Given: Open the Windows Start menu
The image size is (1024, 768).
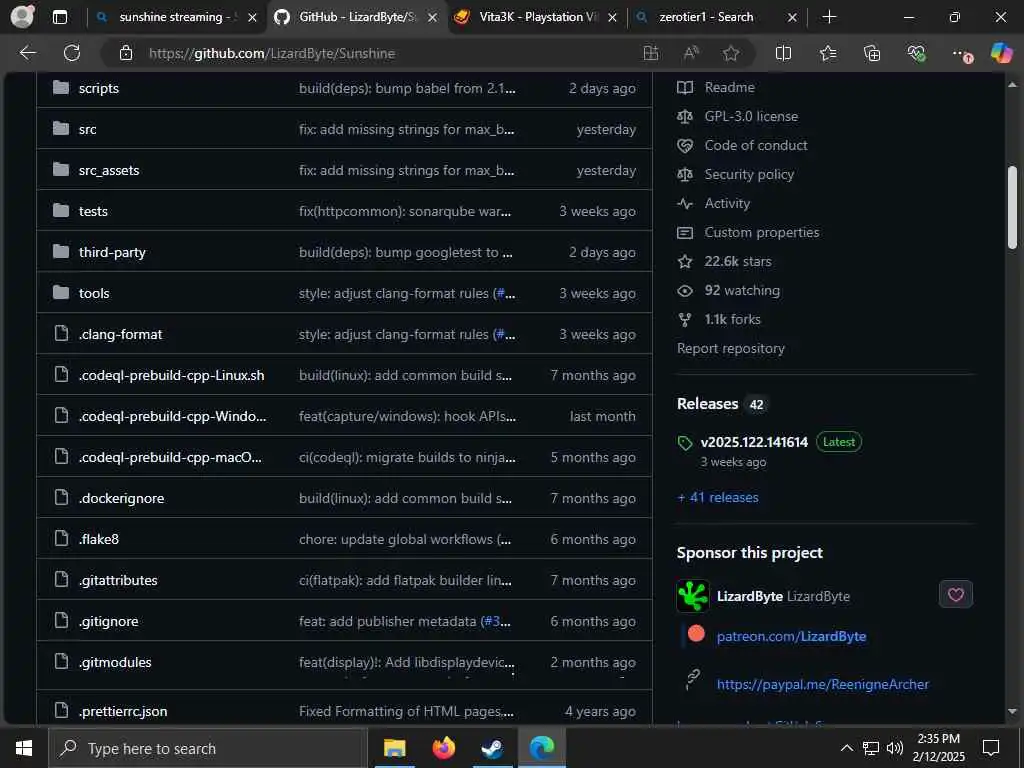Looking at the screenshot, I should (x=24, y=748).
